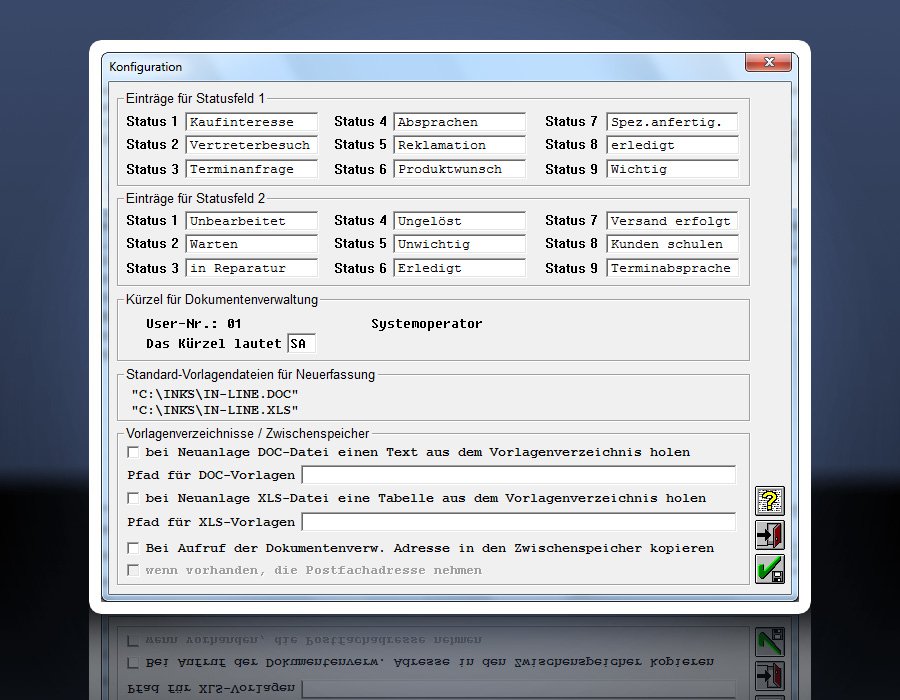
Task: Click the Pfad für XLS-Vorlagen field
Action: [x=518, y=522]
